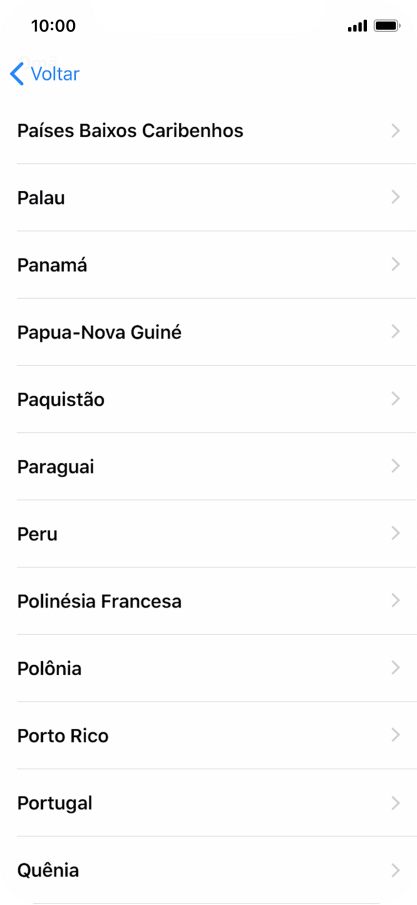
Task: Tap the chevron icon on Peru row
Action: pyautogui.click(x=396, y=534)
